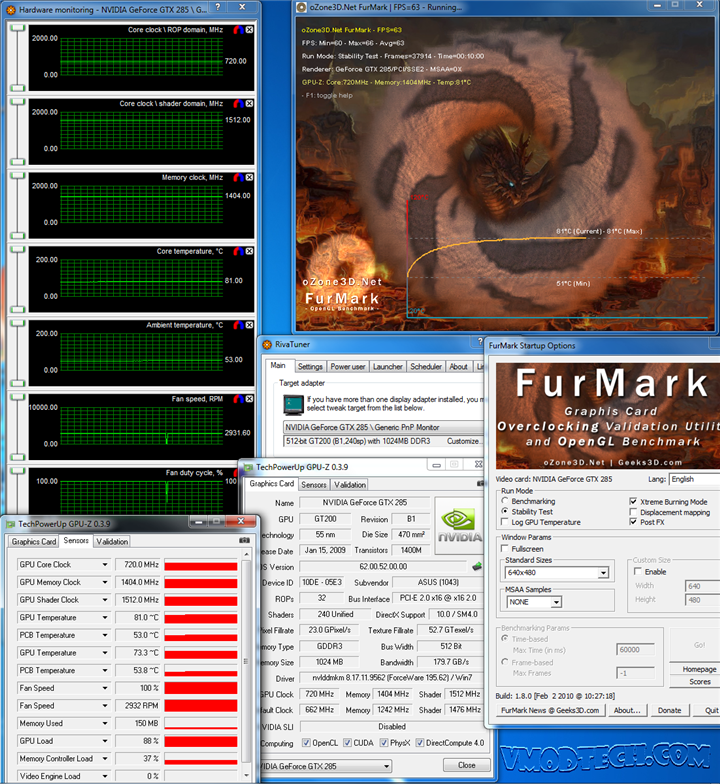Click the Donate button in FurMark
The height and width of the screenshot is (784, 720).
[x=670, y=710]
